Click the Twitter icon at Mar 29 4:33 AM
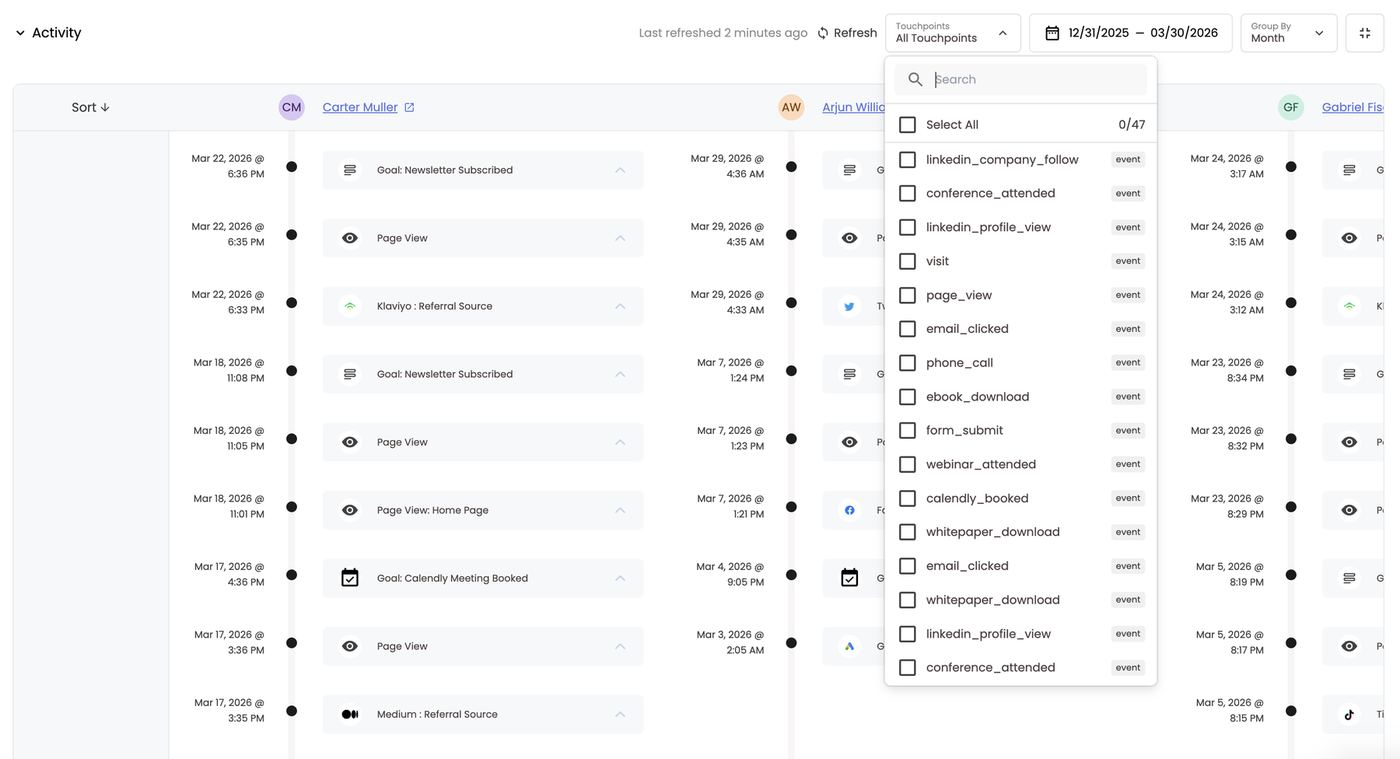The width and height of the screenshot is (1400, 759). tap(849, 306)
